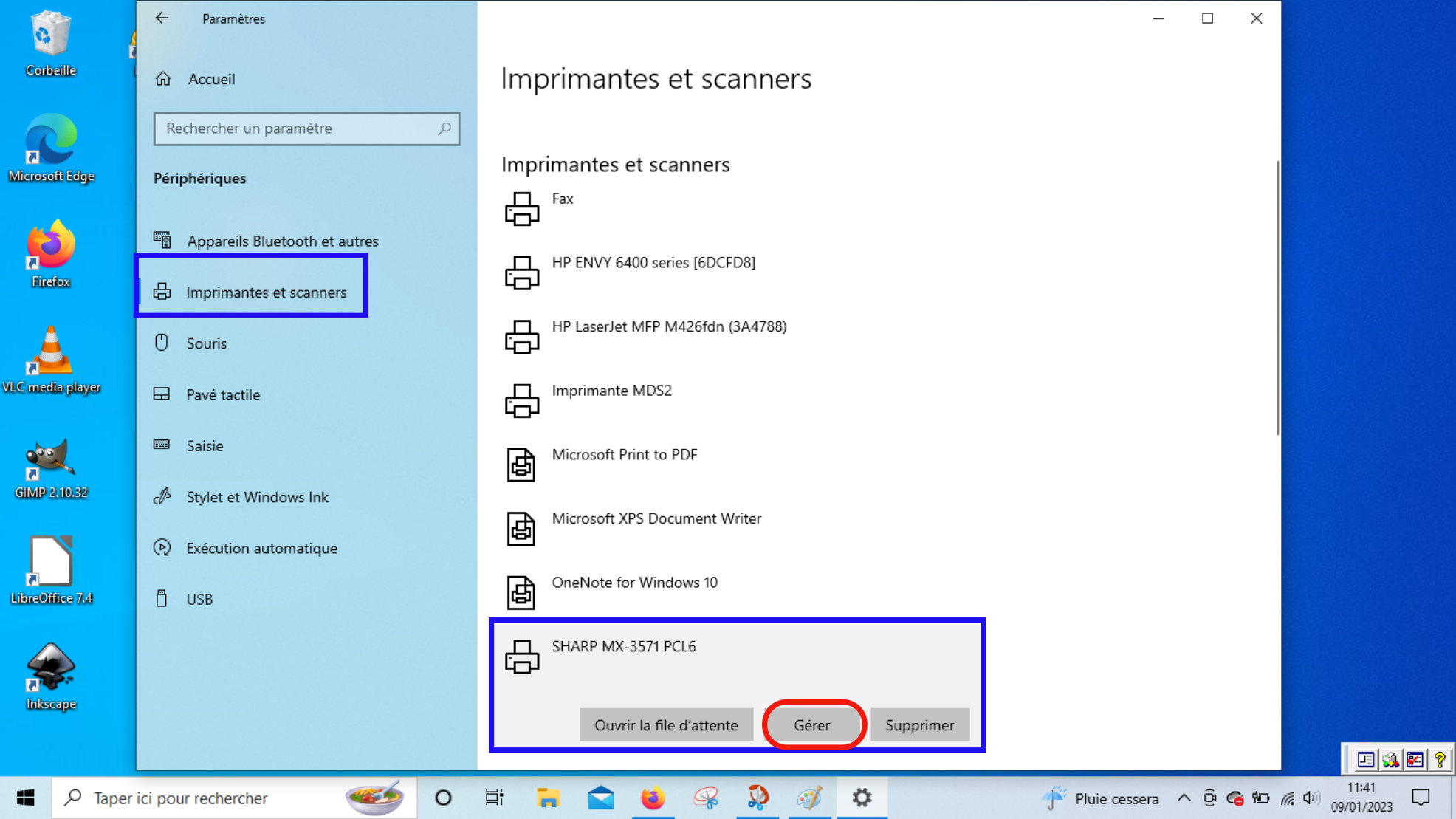Click the SHARP MX-3571 printer icon
This screenshot has height=819, width=1456.
(522, 657)
